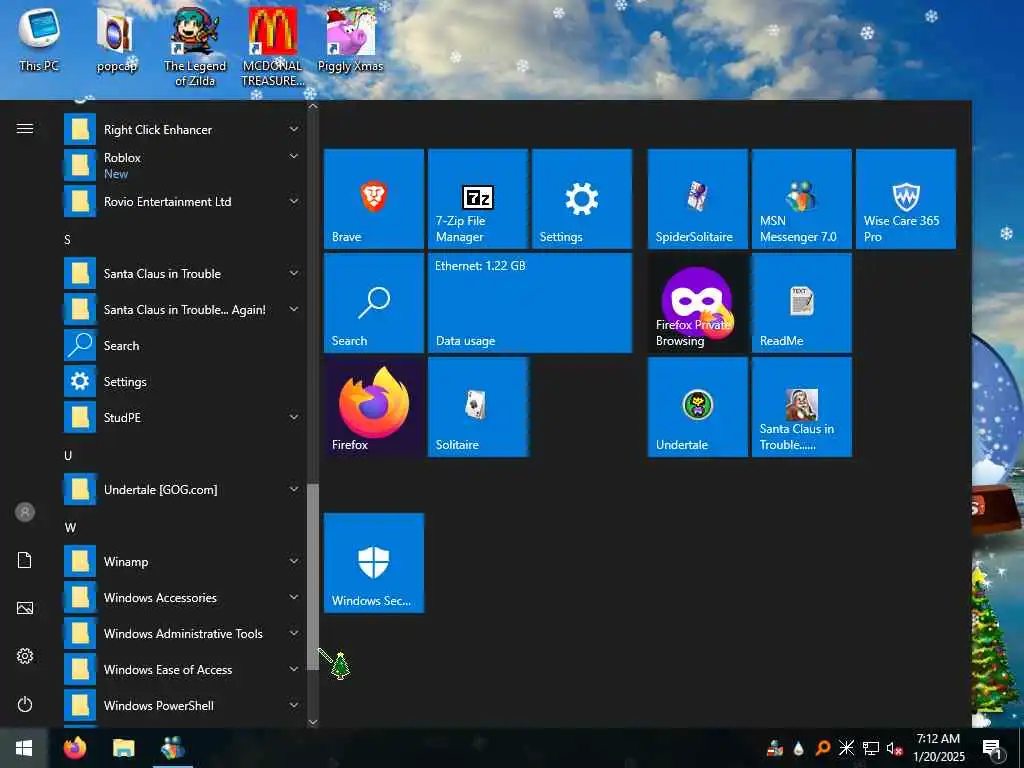
Task: Open Pictures from the Start sidebar
Action: click(x=25, y=608)
